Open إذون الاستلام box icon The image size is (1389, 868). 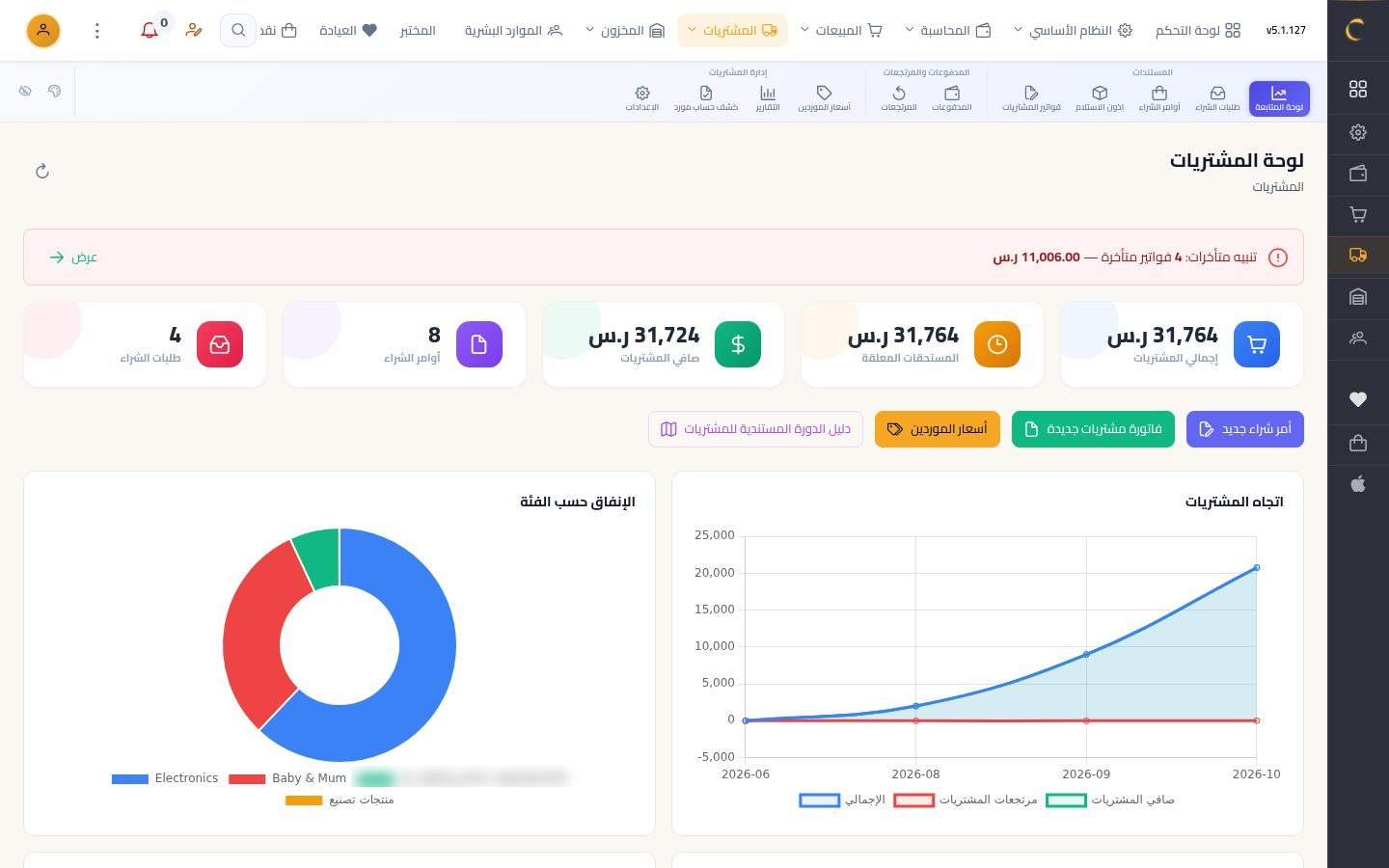point(1100,98)
